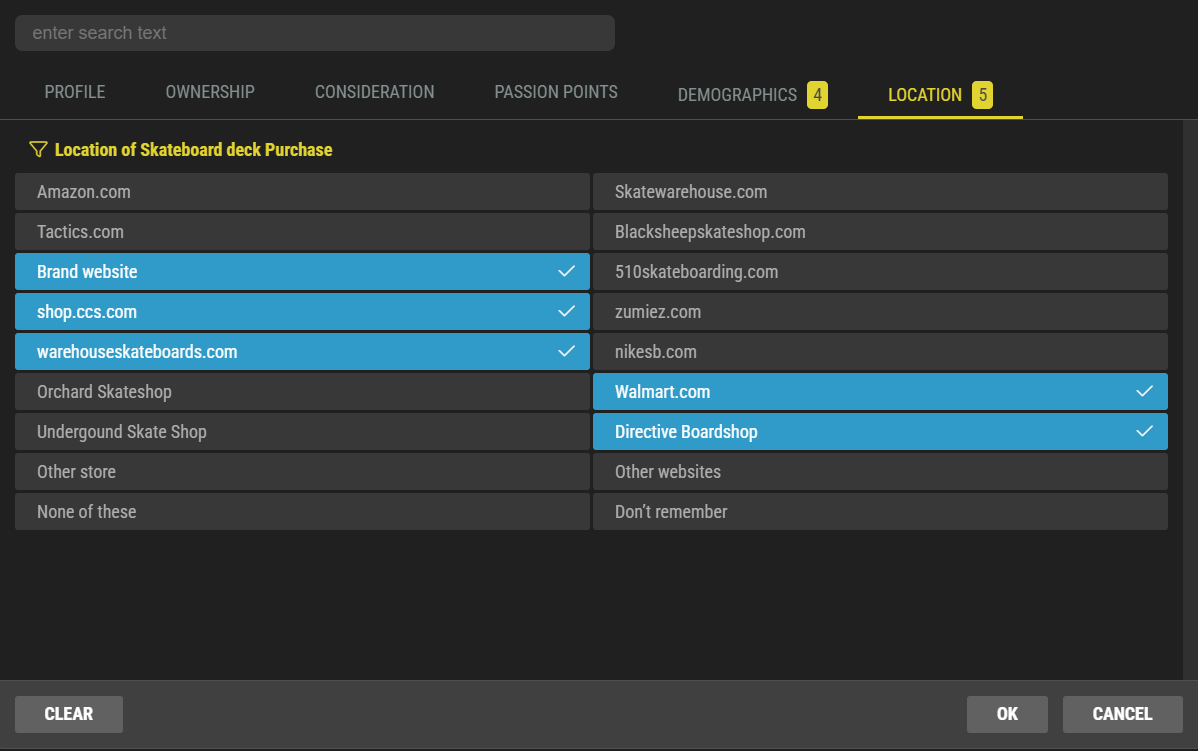Open the PROFILE tab
This screenshot has width=1198, height=751.
[x=75, y=92]
